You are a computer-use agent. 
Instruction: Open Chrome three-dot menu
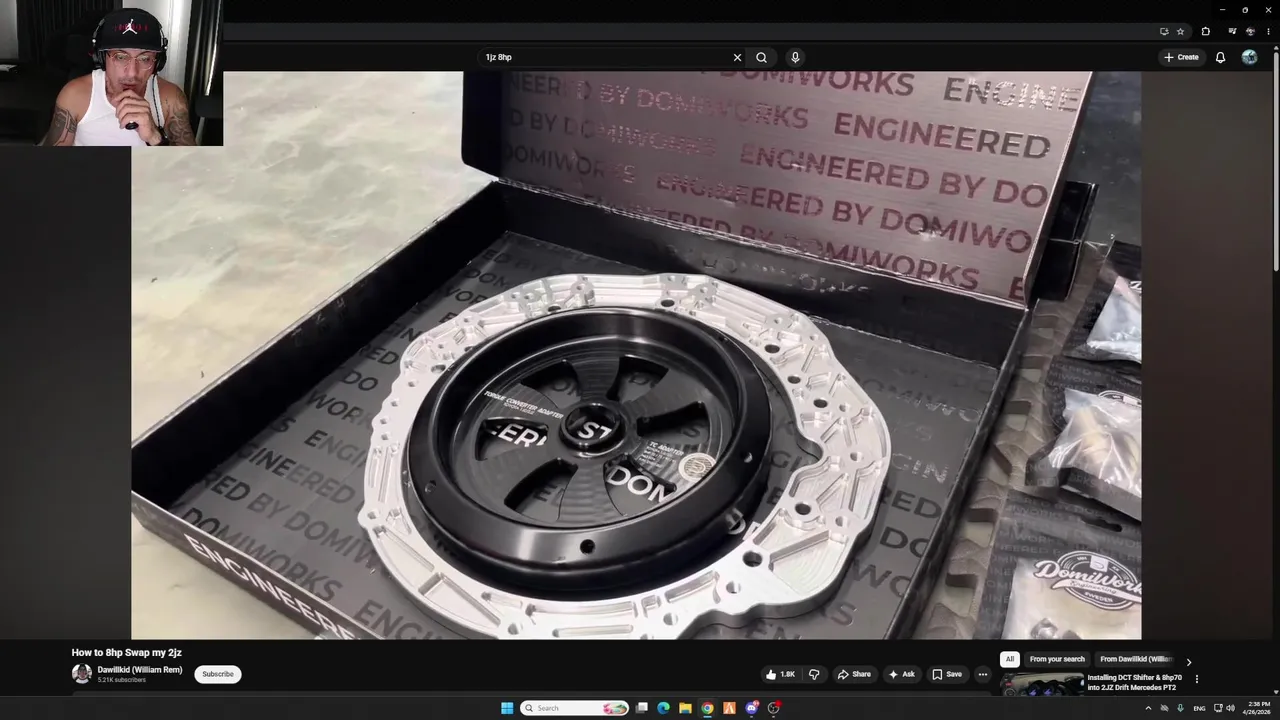[x=1267, y=31]
